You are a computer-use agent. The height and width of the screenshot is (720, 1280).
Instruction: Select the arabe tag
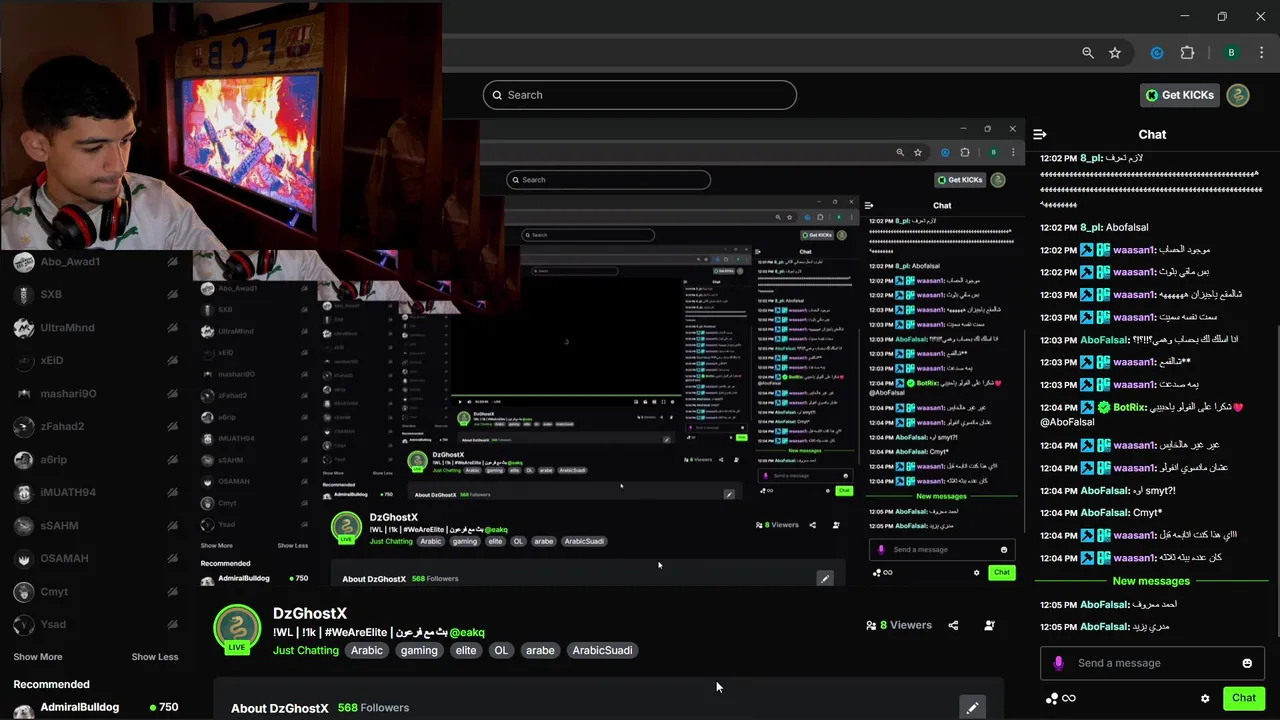point(540,650)
